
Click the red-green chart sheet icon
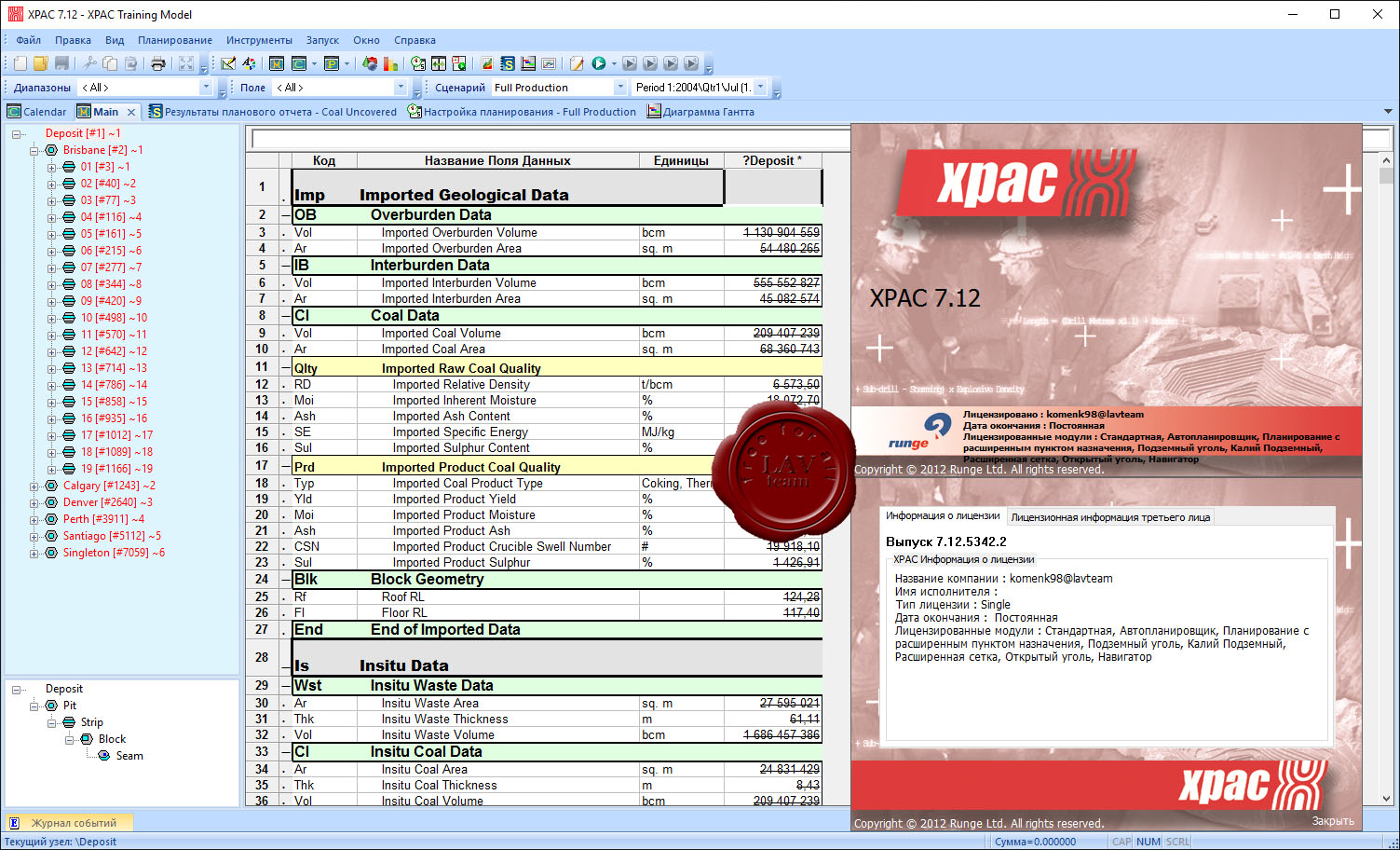pos(487,63)
